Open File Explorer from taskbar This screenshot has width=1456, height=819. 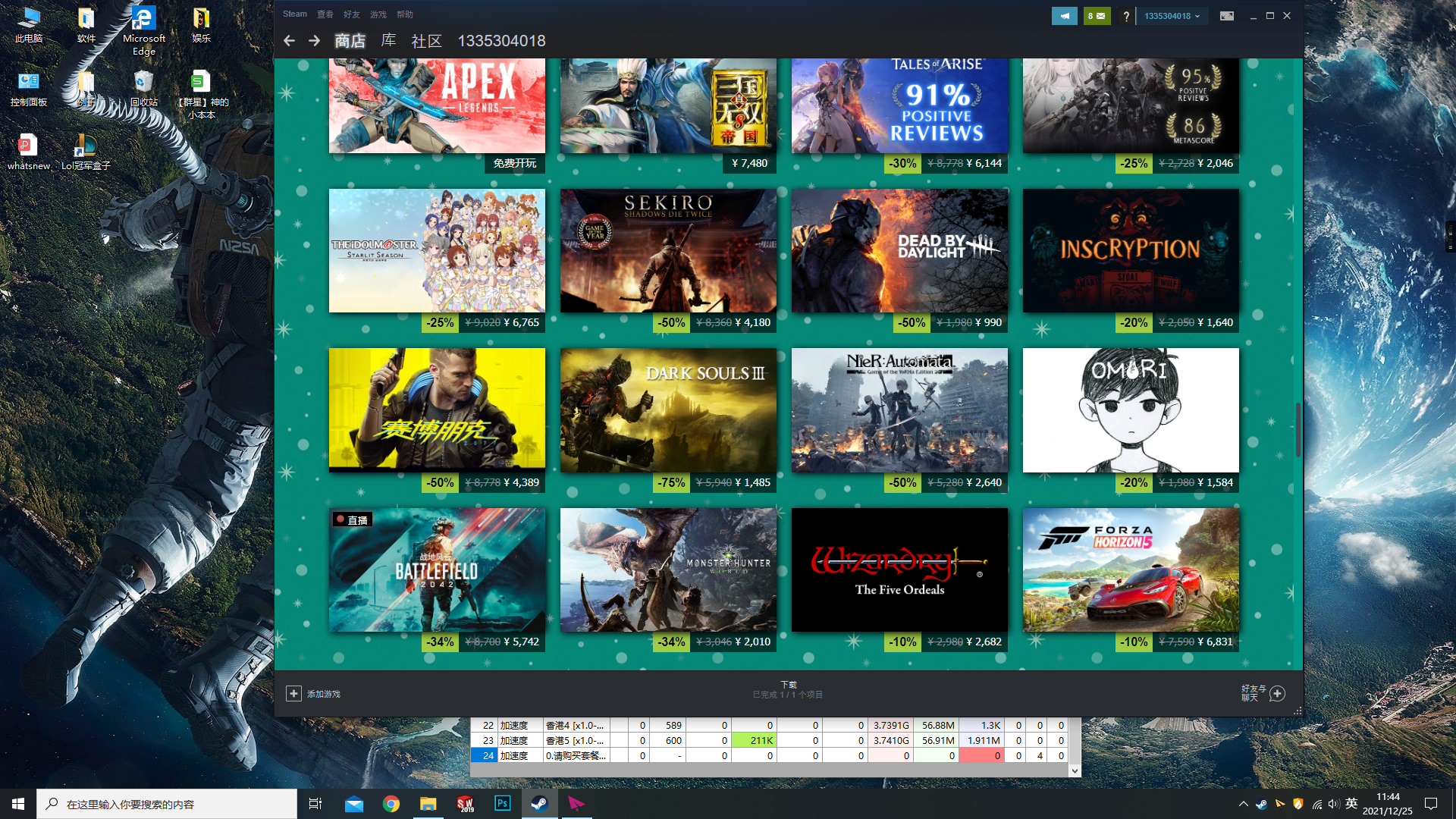(x=428, y=804)
